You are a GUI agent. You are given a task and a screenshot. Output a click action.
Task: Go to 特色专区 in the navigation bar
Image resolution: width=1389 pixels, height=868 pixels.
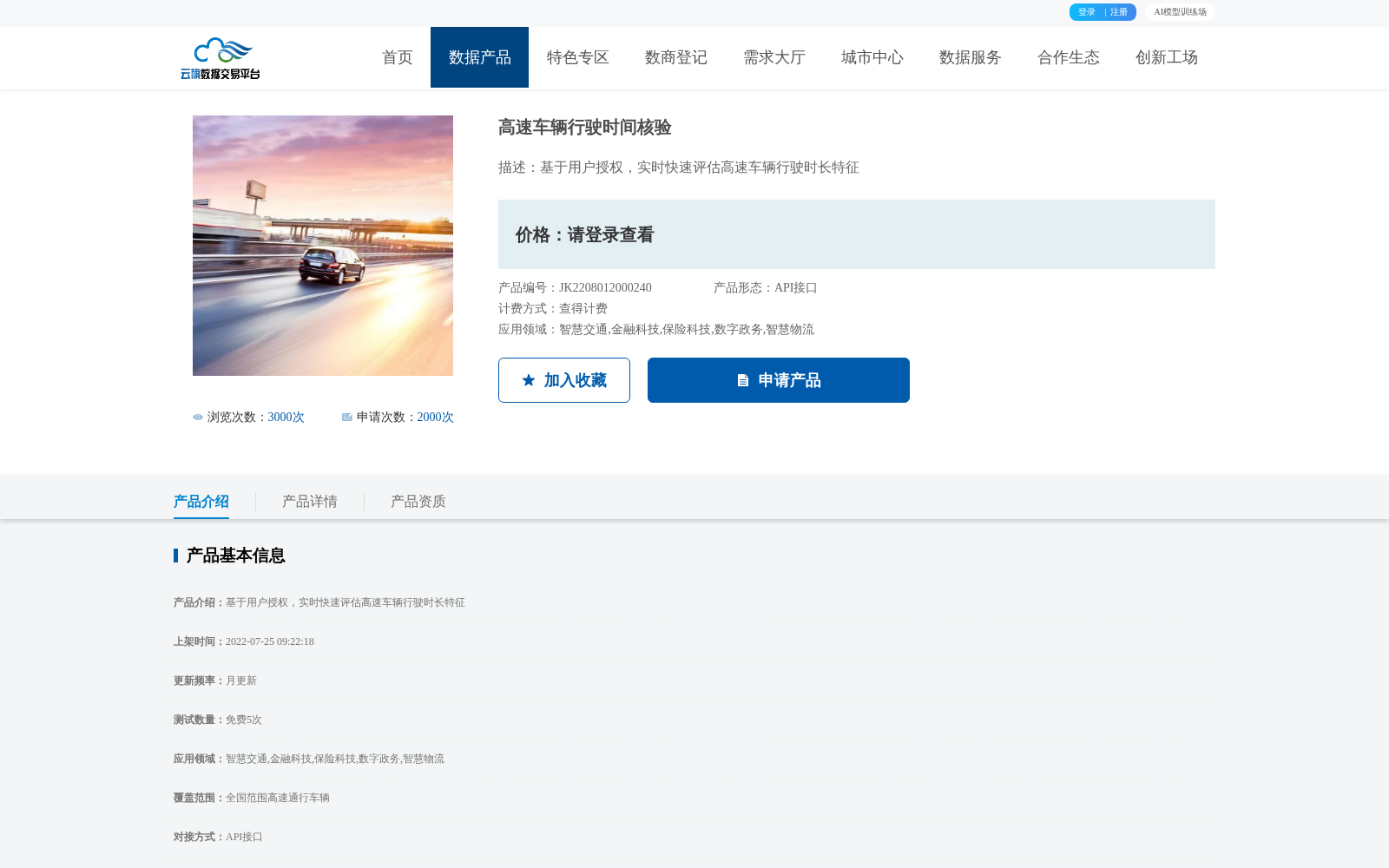point(578,57)
